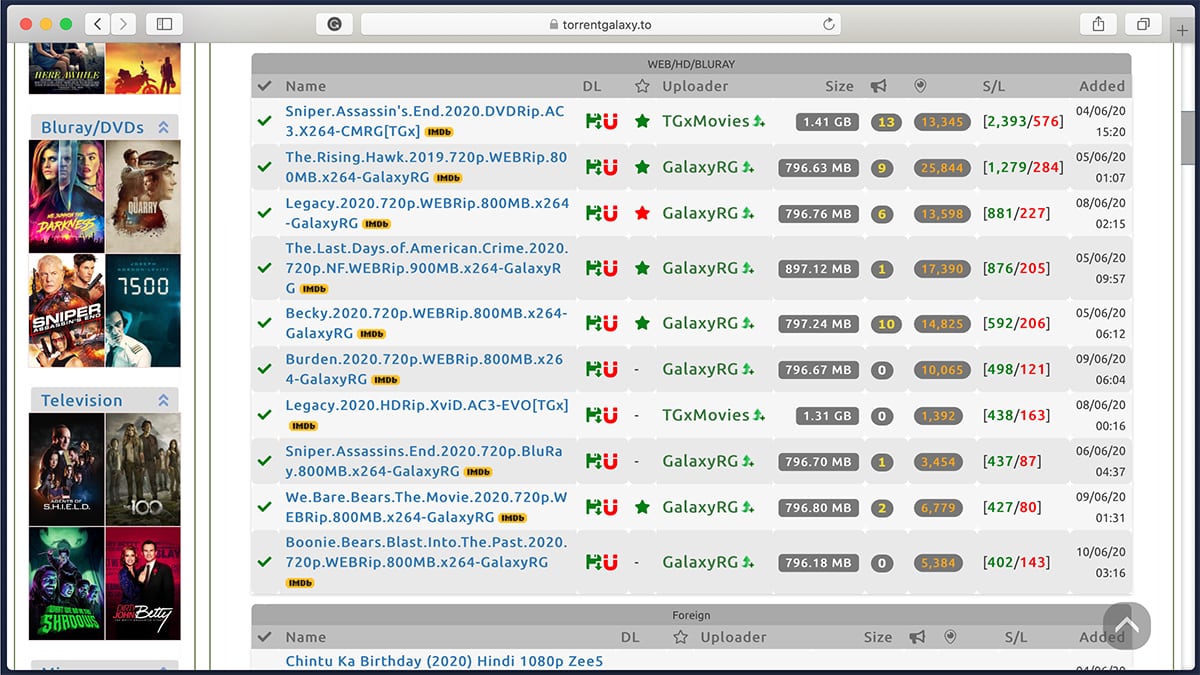Open the Sniper.Assassin's.End.2020.DVDRip torrent page

coord(427,121)
